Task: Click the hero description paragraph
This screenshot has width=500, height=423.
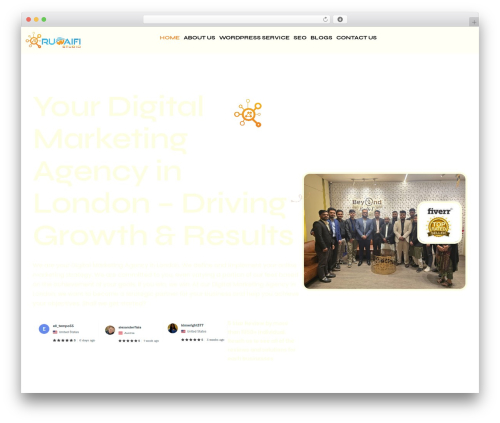Action: click(x=166, y=284)
